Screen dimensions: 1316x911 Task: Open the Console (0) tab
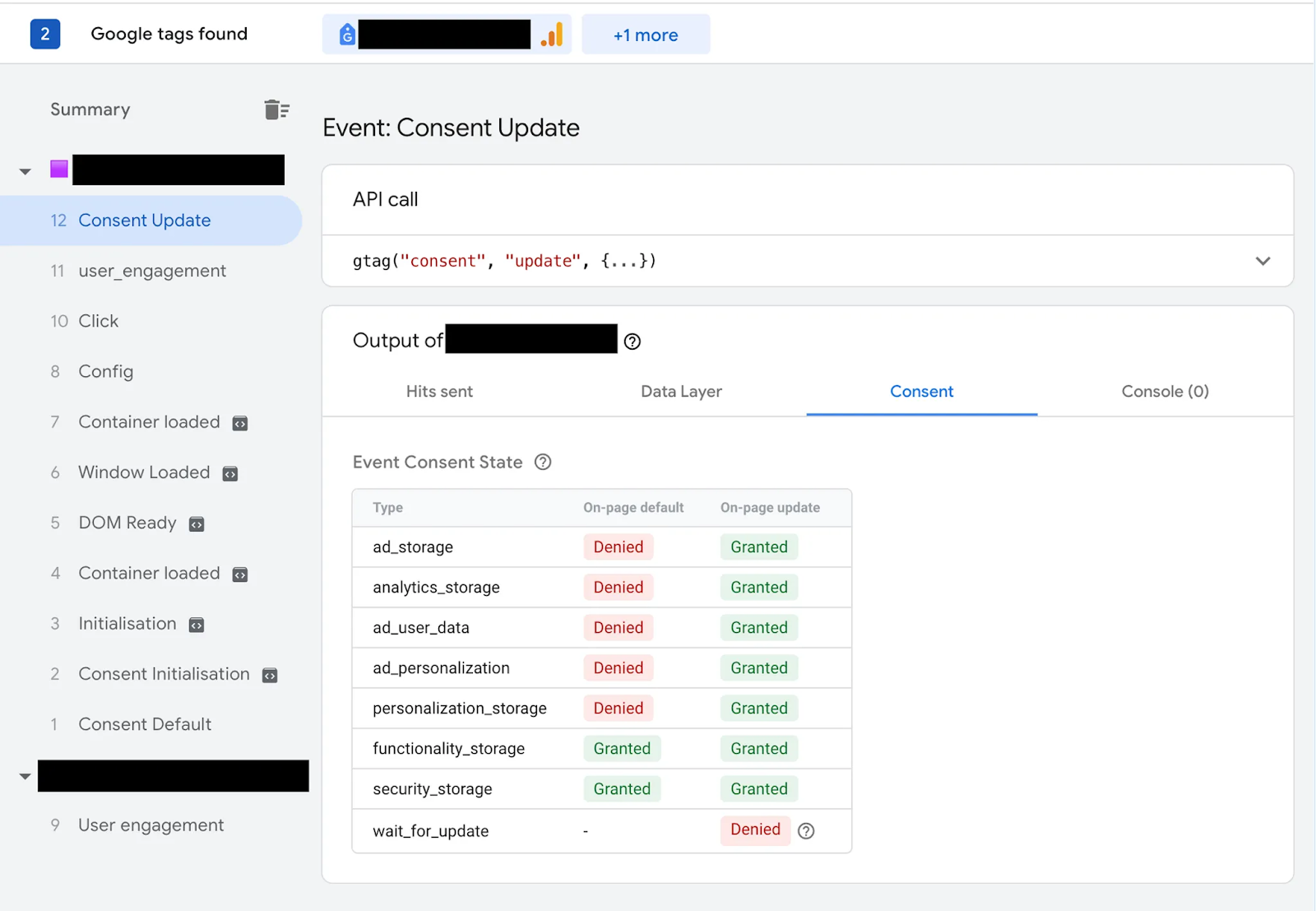(1165, 392)
